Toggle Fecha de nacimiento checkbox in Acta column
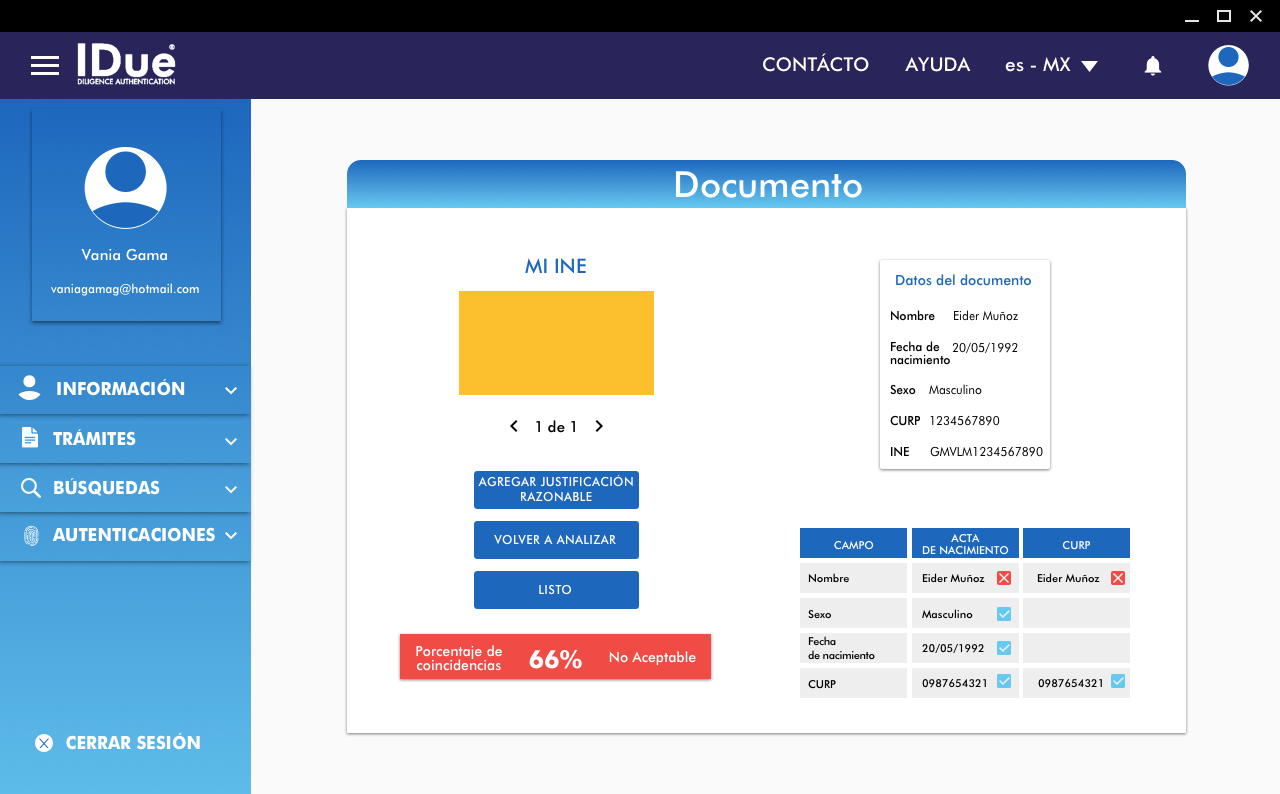The width and height of the screenshot is (1280, 794). [x=1004, y=648]
